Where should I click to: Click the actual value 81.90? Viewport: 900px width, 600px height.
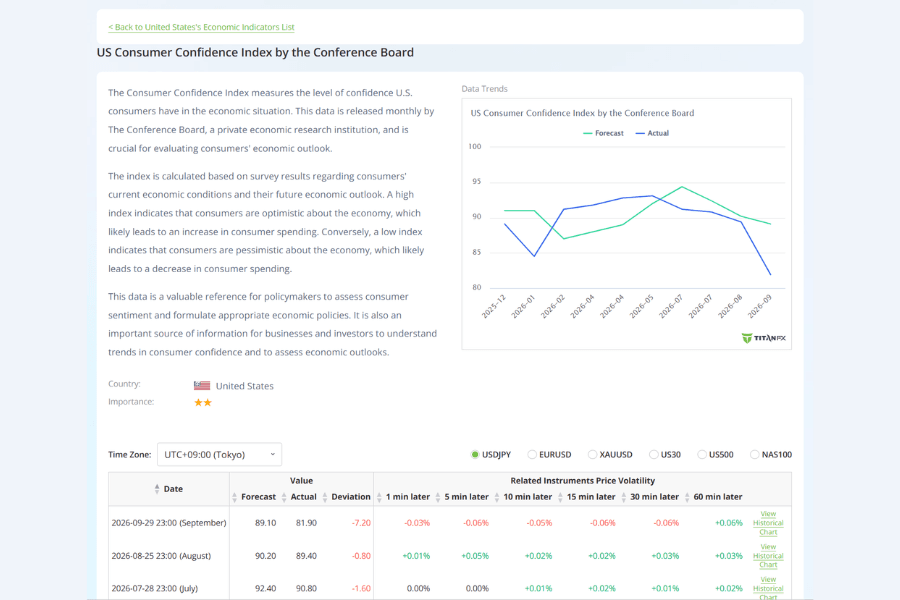click(x=306, y=523)
